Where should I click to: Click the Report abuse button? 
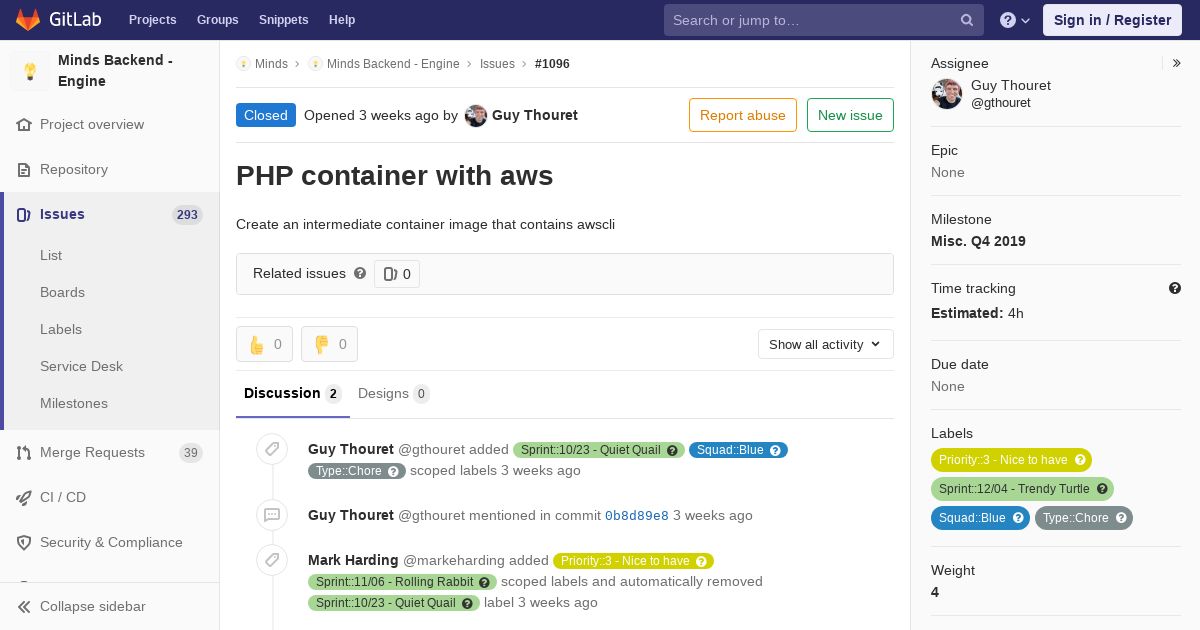(743, 115)
